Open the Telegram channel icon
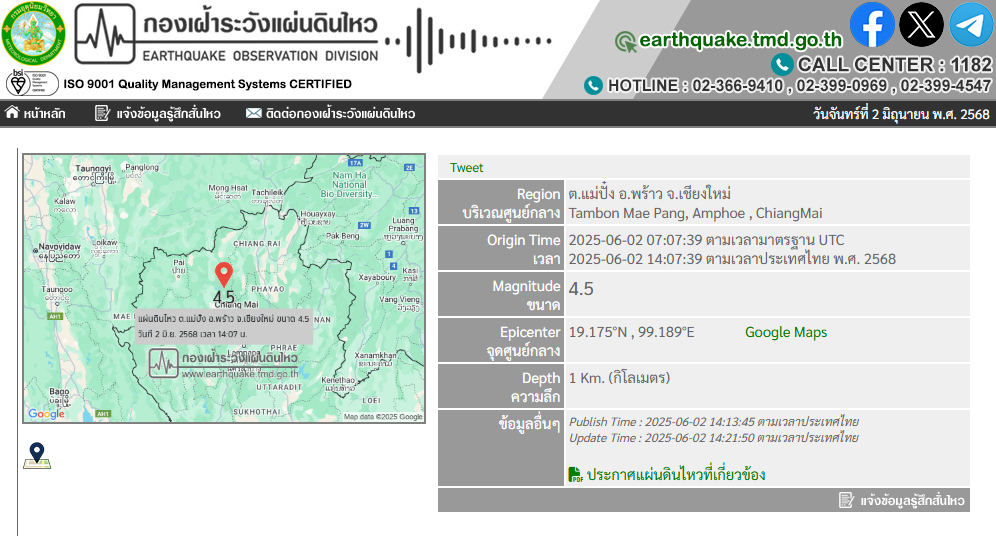The image size is (996, 560). pyautogui.click(x=971, y=25)
